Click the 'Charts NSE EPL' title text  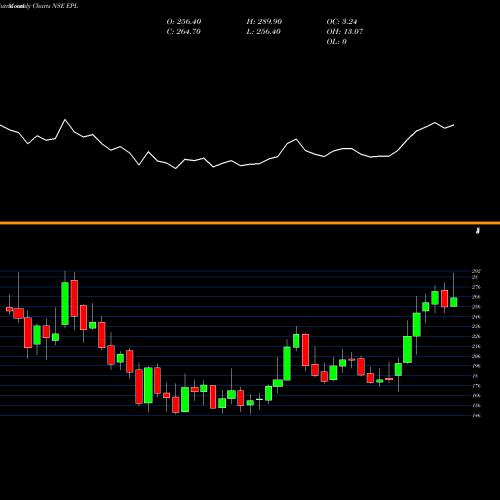pos(55,6)
